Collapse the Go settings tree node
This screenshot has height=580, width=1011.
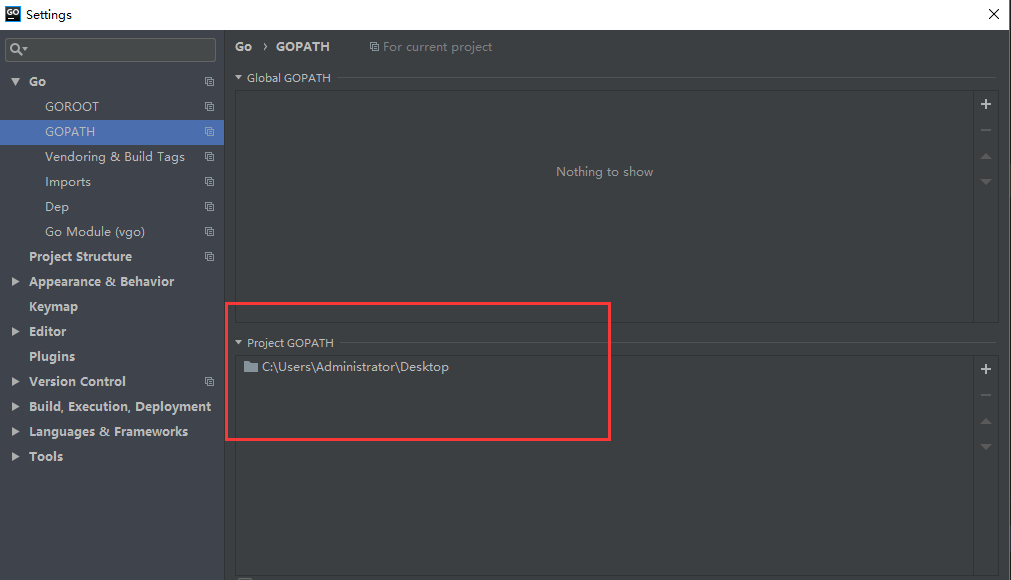15,82
